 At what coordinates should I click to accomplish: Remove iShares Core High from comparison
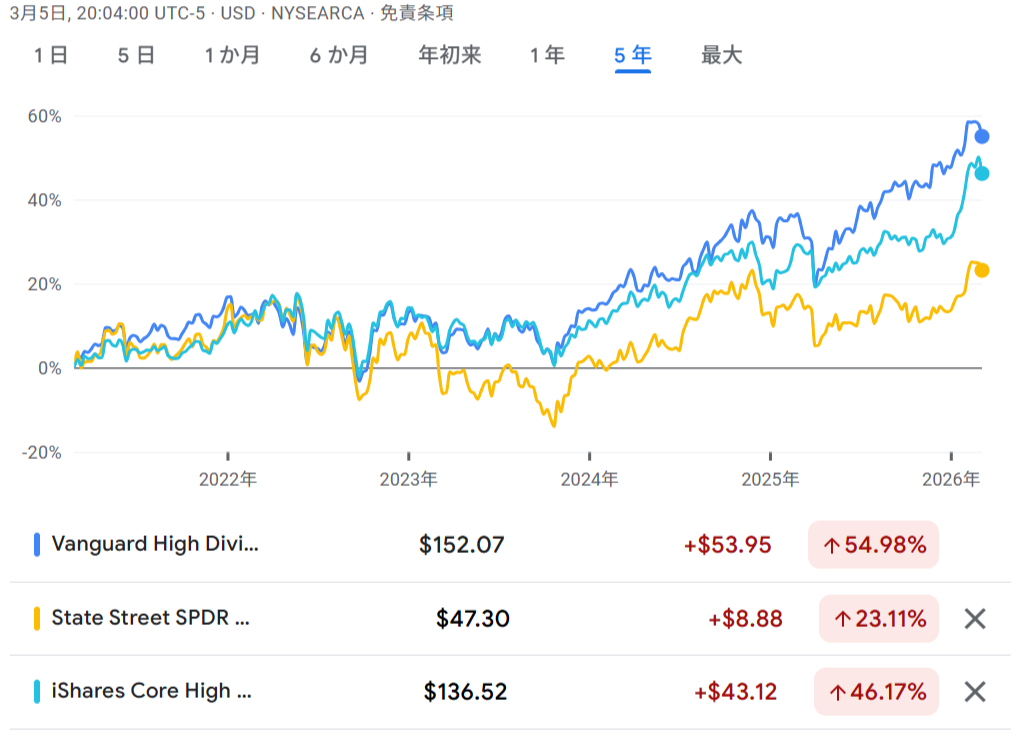[975, 691]
